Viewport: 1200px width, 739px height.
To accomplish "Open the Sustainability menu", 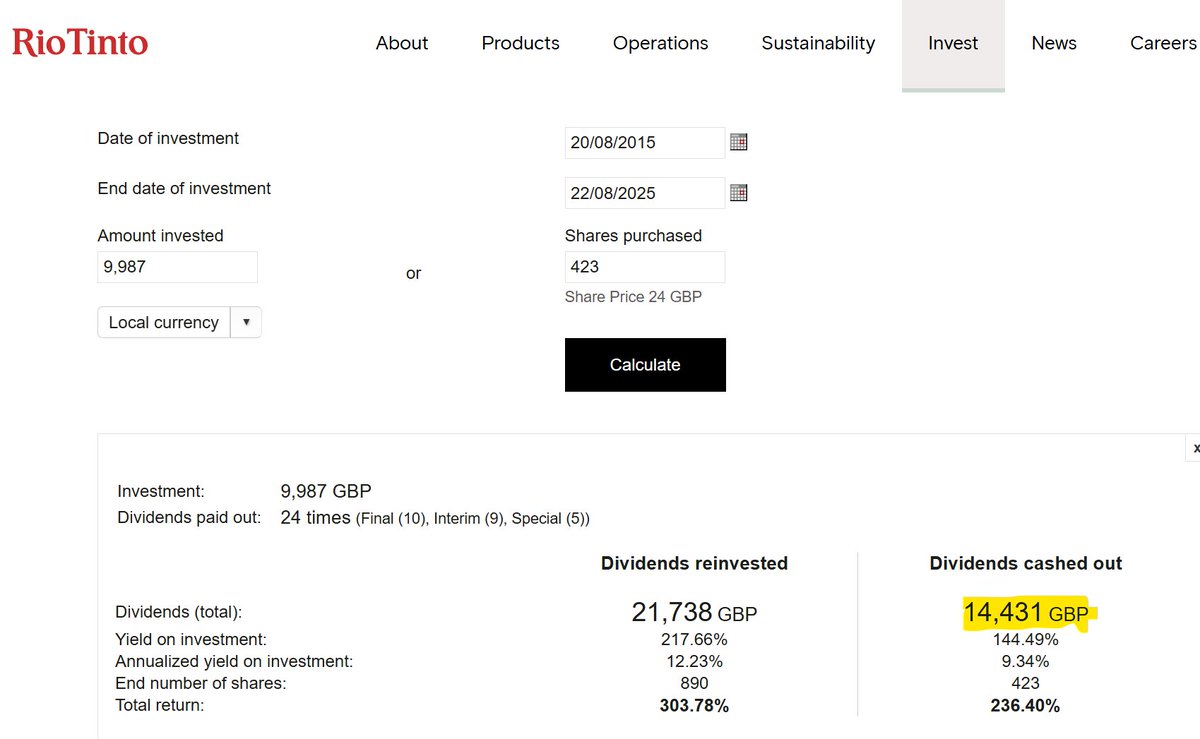I will click(x=818, y=43).
